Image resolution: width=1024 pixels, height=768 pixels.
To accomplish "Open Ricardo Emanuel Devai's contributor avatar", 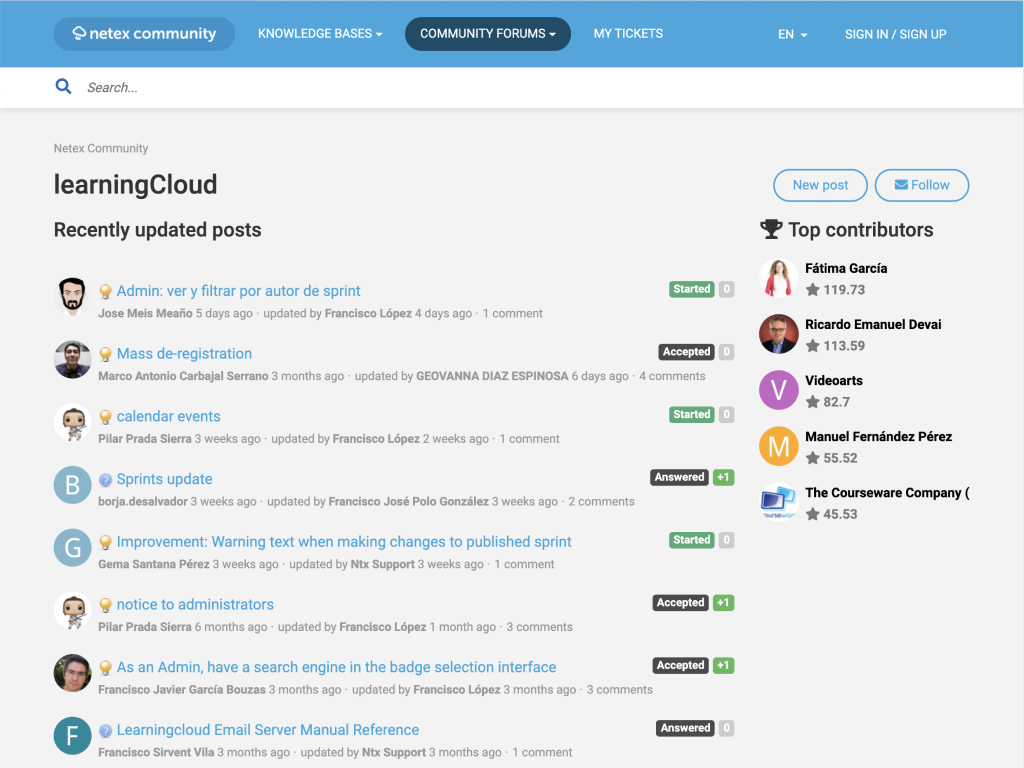I will click(778, 334).
